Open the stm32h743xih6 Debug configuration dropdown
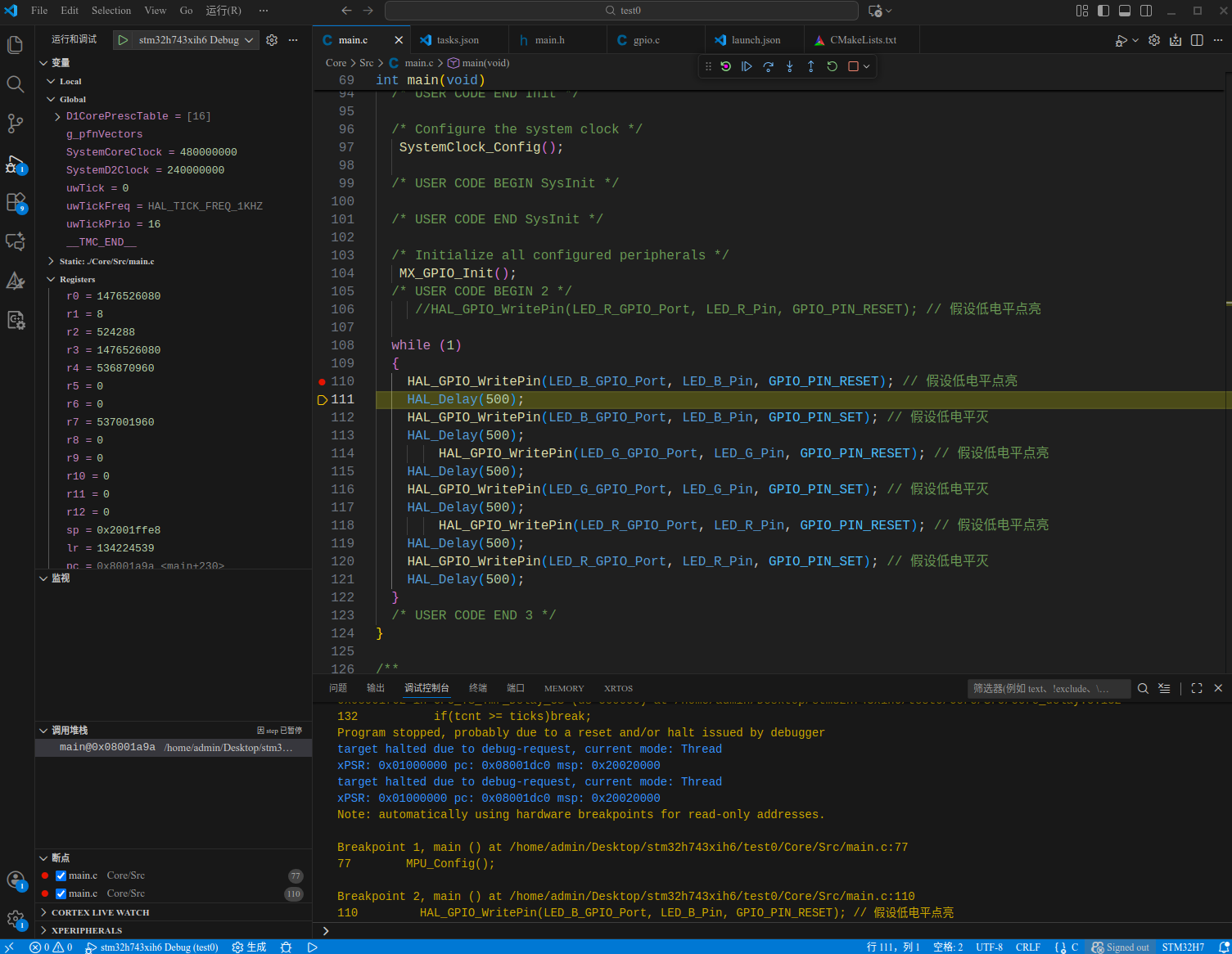1232x954 pixels. [195, 40]
